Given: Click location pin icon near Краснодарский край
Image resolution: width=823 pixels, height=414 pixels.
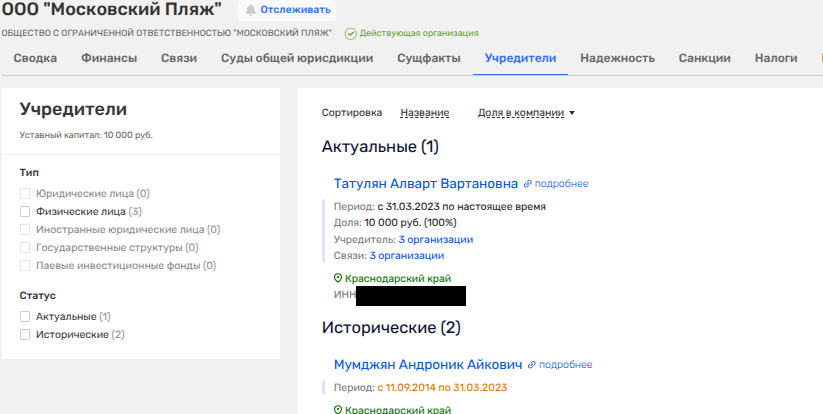Looking at the screenshot, I should point(337,278).
